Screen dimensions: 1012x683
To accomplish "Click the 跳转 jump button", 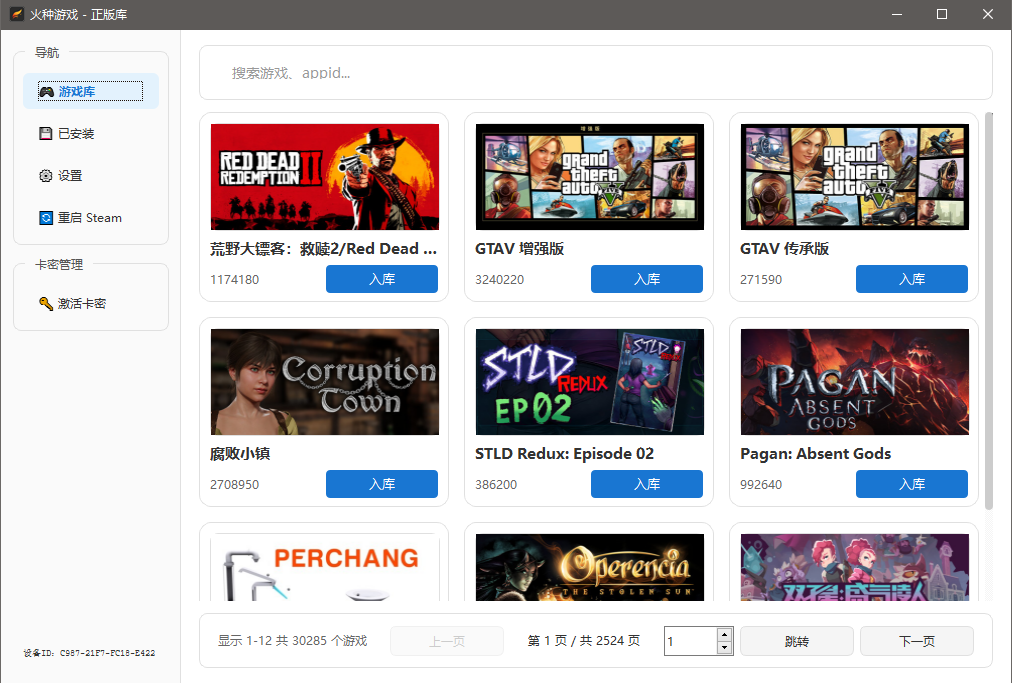I will click(796, 640).
